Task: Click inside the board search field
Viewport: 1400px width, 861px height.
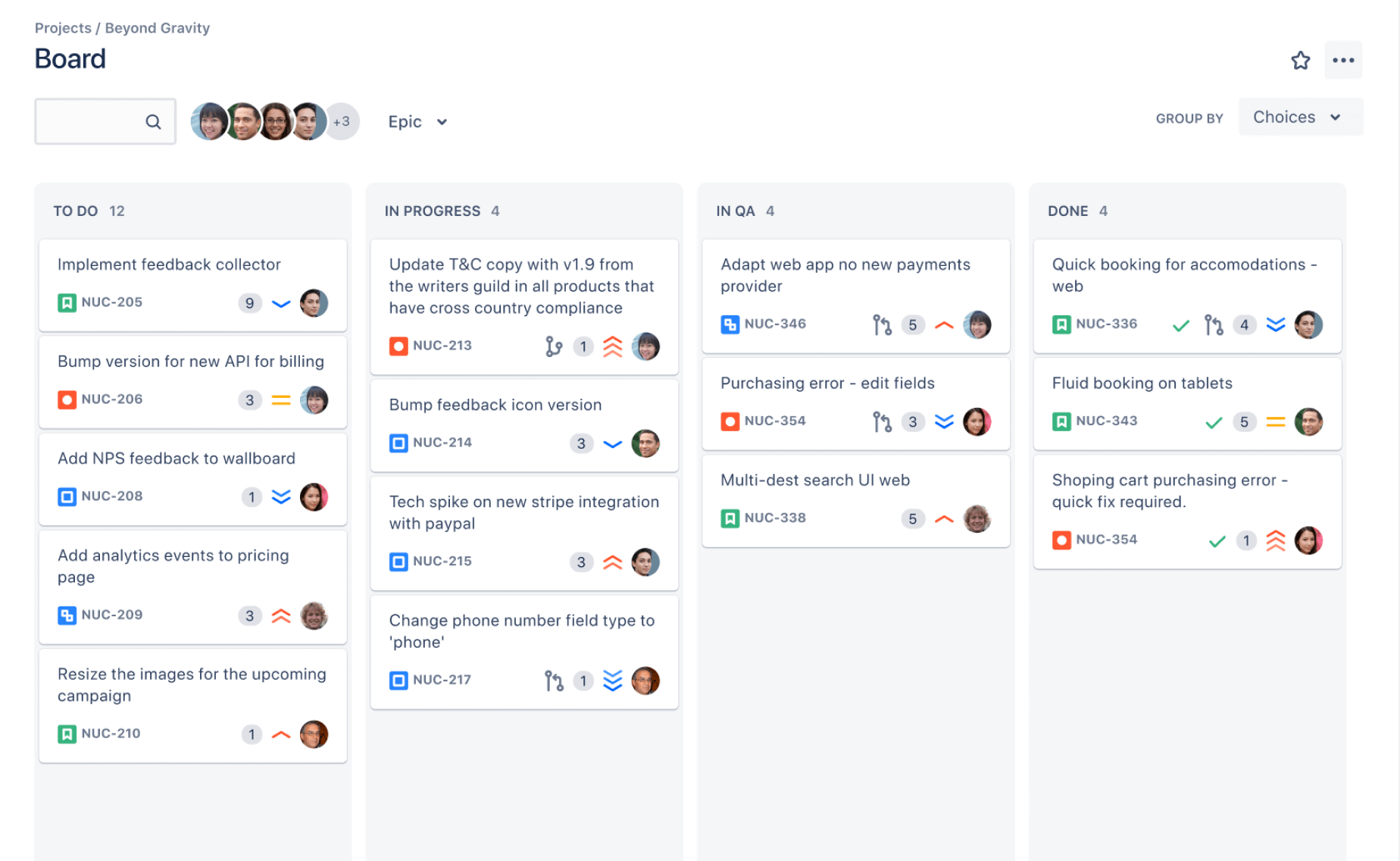Action: click(91, 121)
